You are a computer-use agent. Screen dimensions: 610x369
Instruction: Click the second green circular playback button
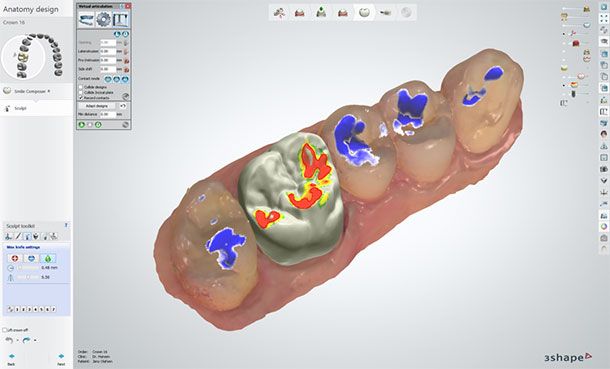pos(98,125)
